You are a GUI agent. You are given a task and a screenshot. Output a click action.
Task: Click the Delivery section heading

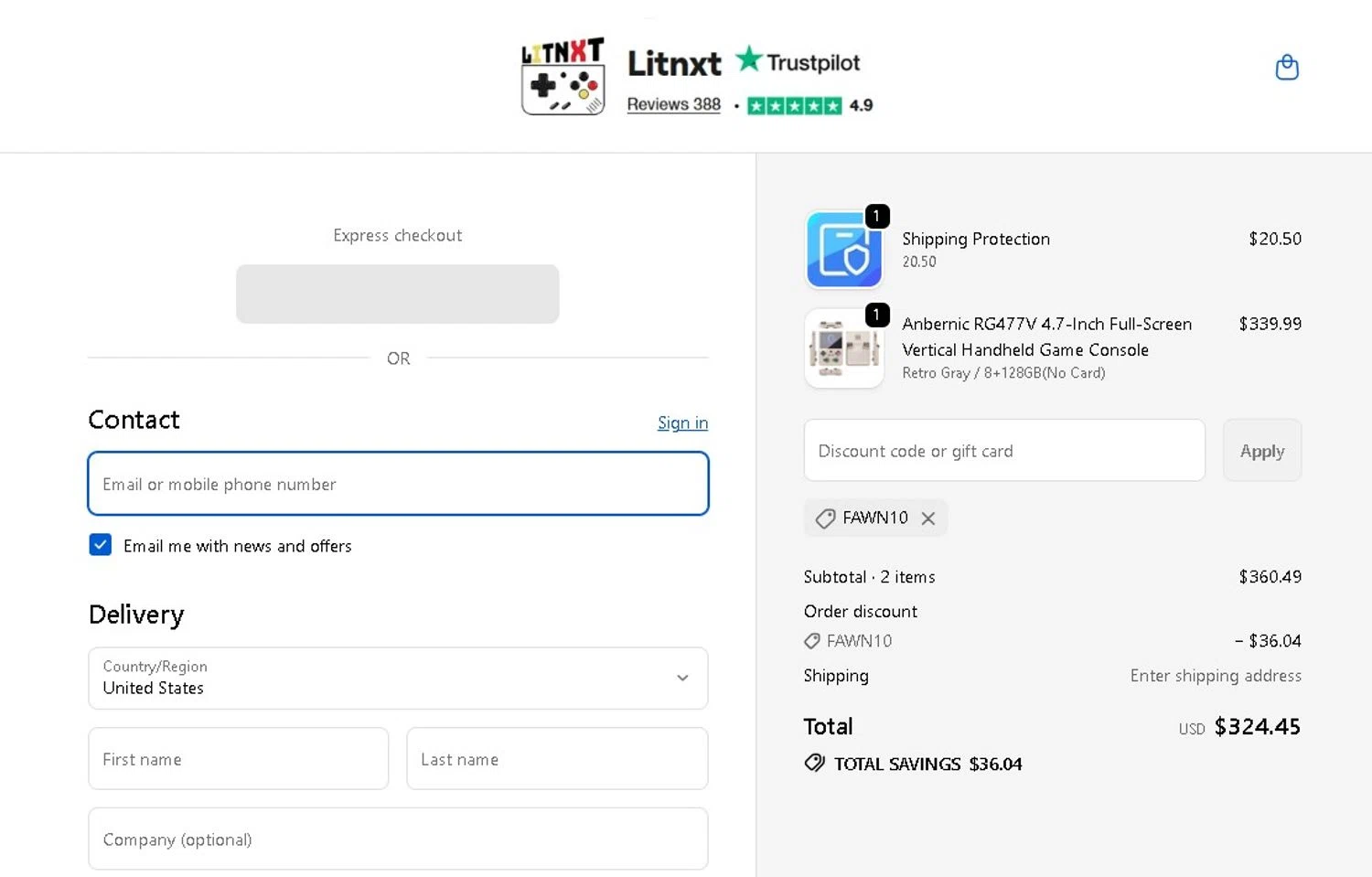(136, 615)
